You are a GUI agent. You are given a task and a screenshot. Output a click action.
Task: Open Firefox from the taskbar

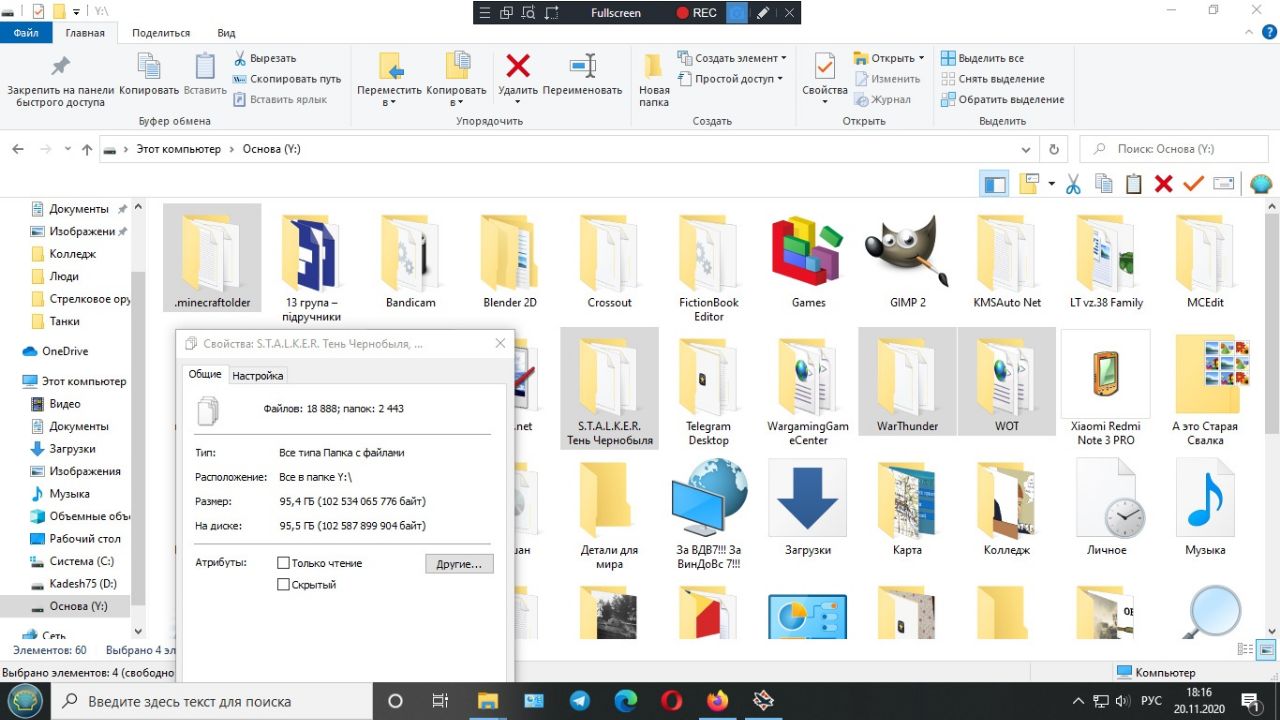(717, 701)
